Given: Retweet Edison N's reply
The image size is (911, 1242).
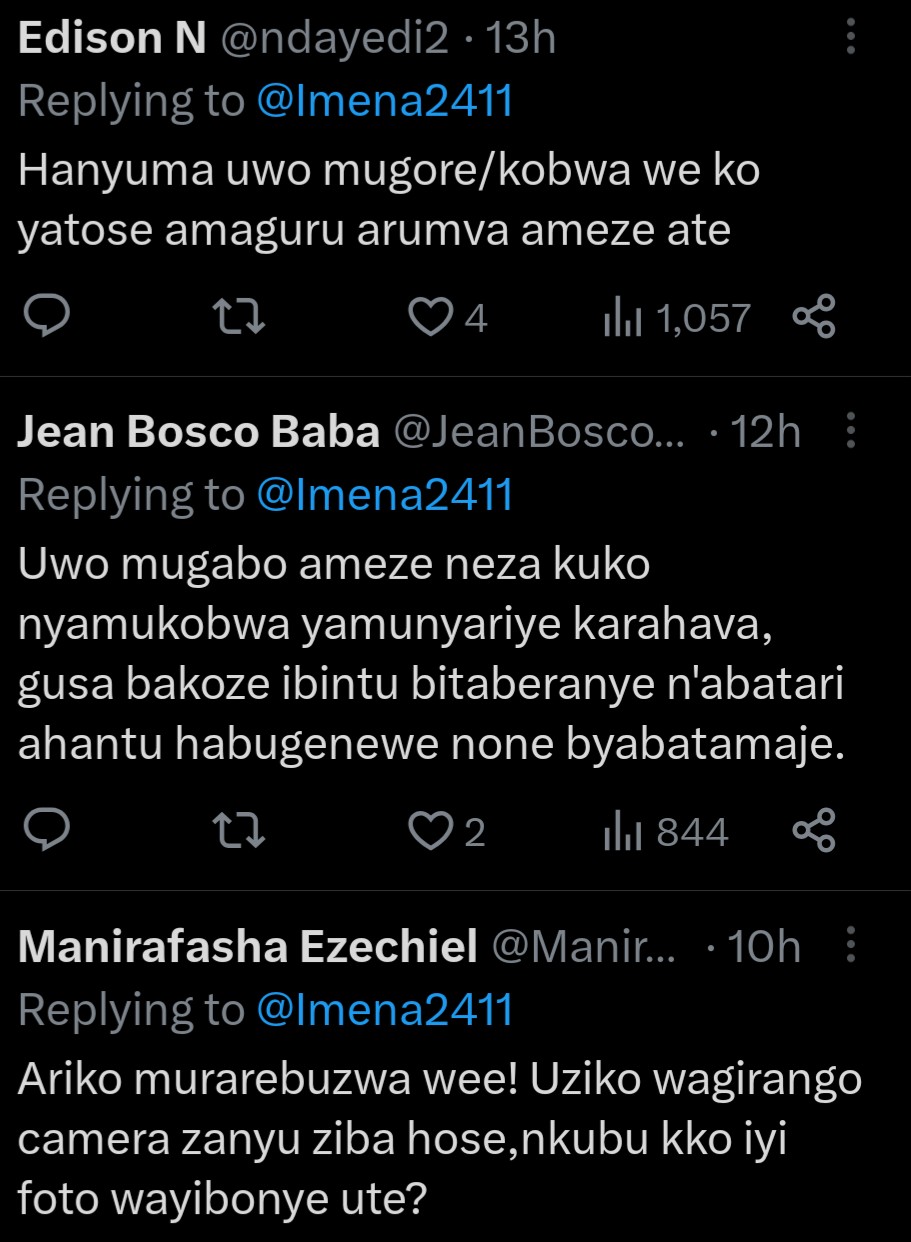Looking at the screenshot, I should click(240, 317).
